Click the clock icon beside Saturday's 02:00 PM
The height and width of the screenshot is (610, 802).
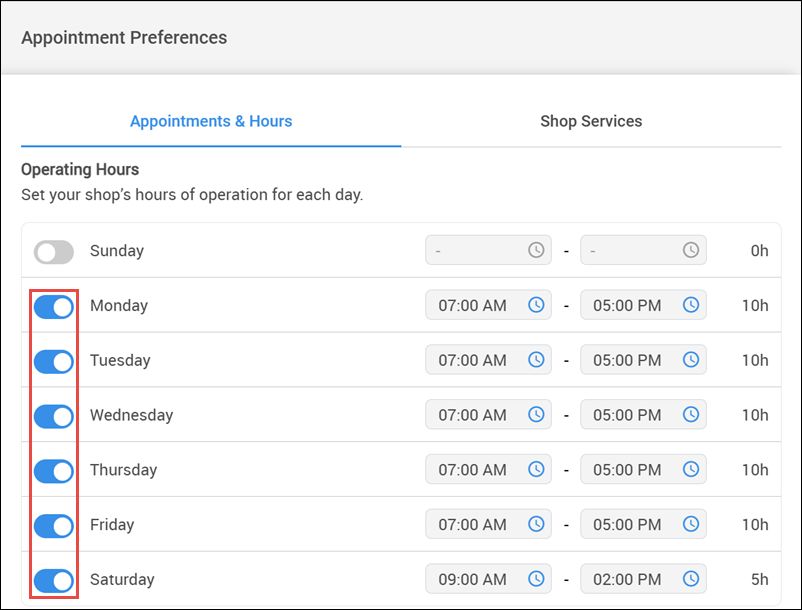(x=690, y=579)
